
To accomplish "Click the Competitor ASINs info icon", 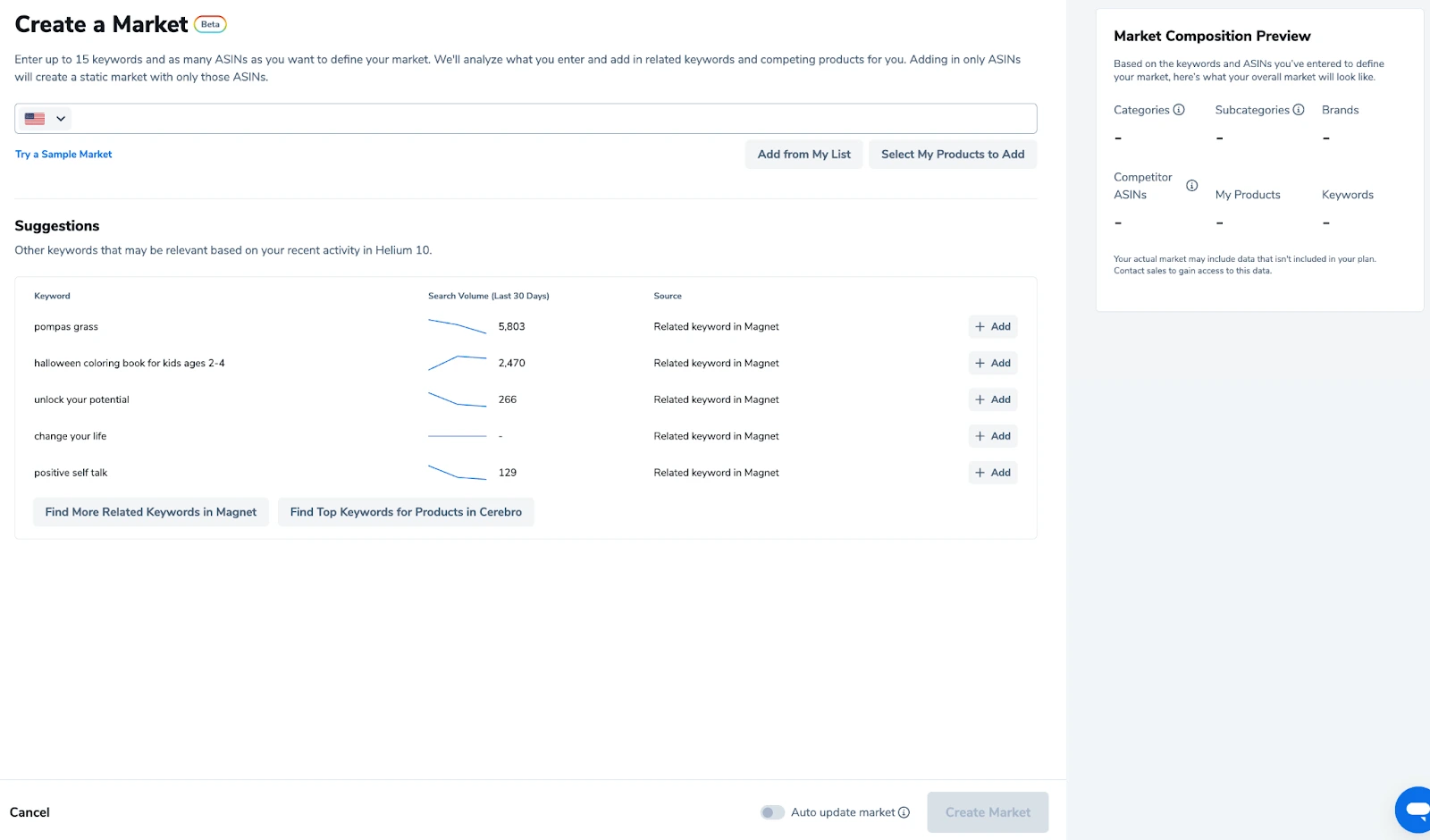I will pos(1191,186).
